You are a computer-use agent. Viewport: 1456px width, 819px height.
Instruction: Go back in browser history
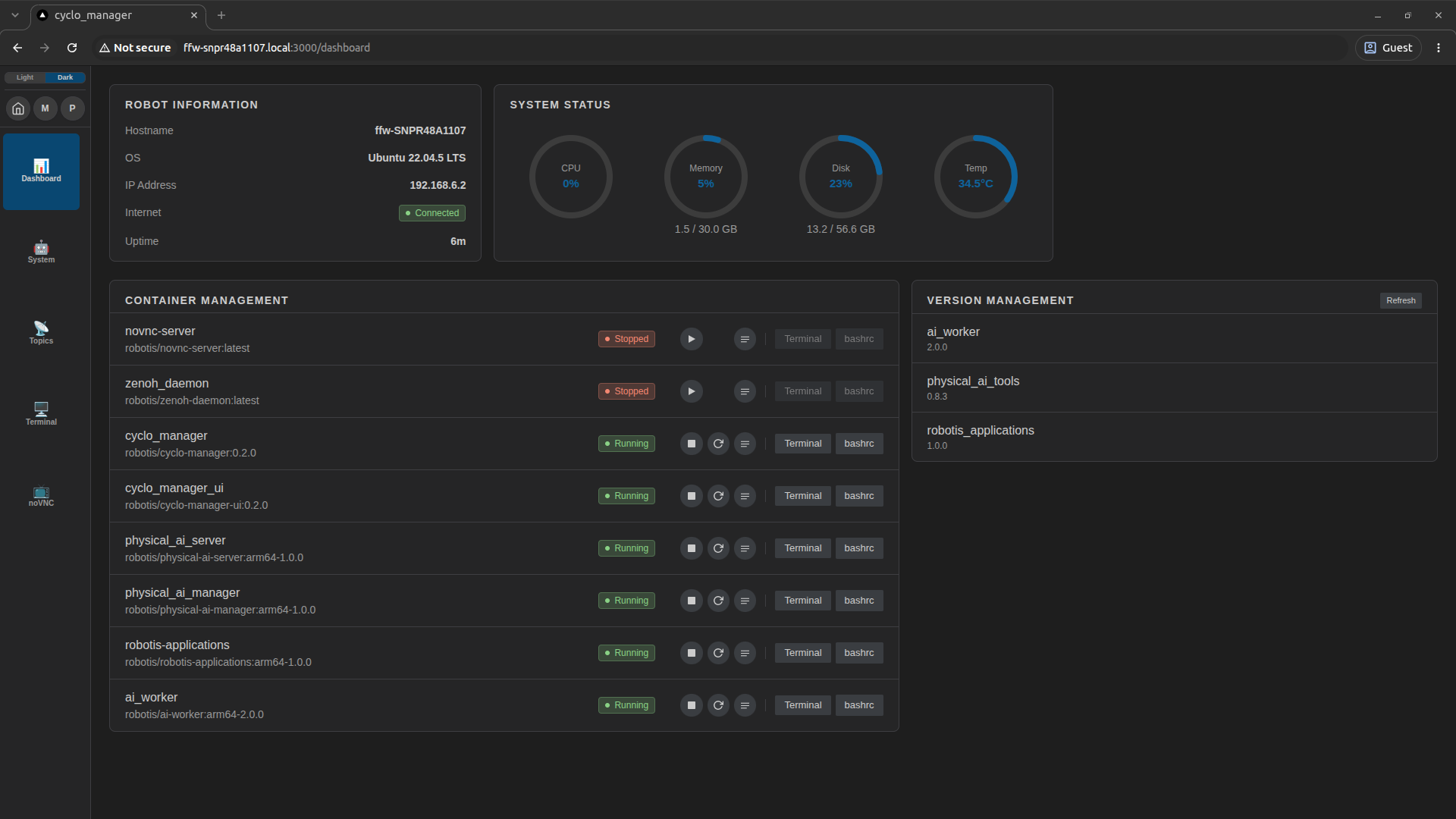(17, 48)
